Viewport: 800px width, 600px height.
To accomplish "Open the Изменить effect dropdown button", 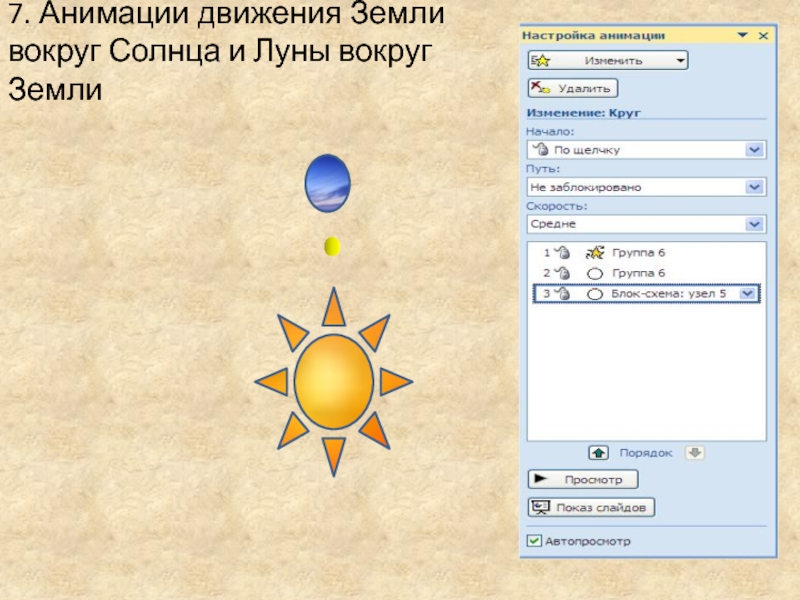I will 608,61.
